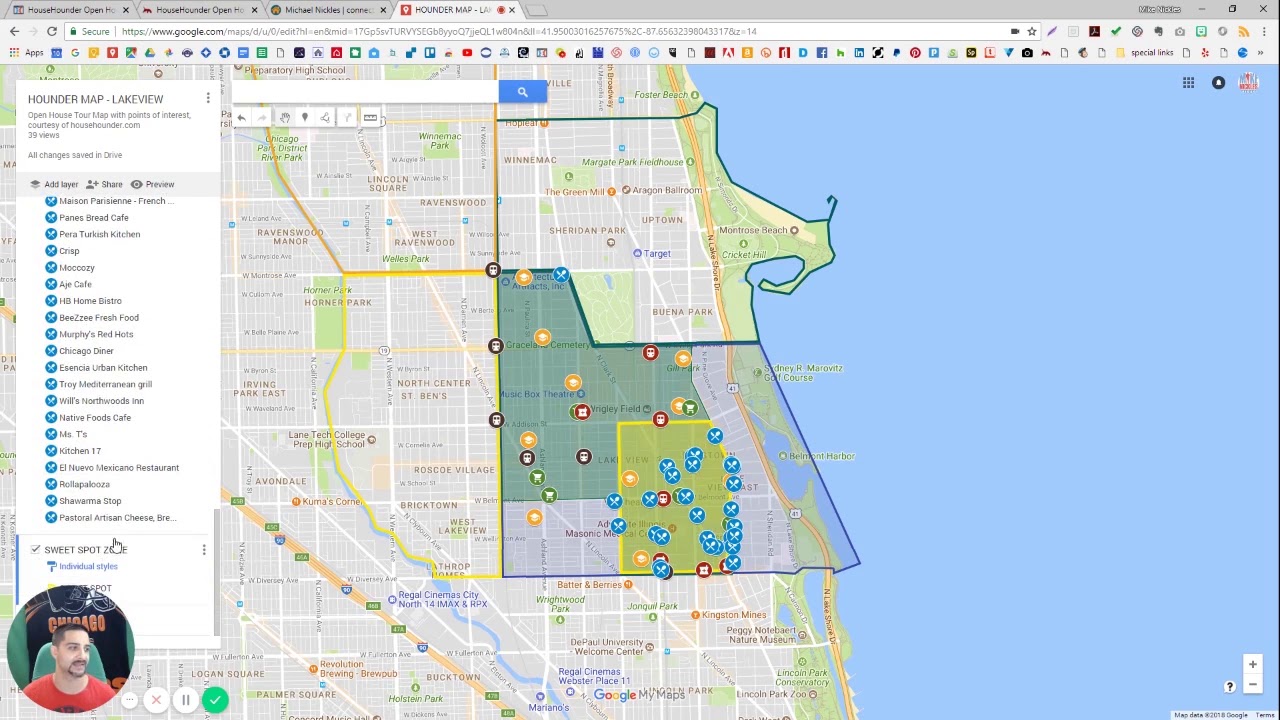Screen dimensions: 1280x720
Task: Select Rollapalooza in list
Action: (x=84, y=484)
